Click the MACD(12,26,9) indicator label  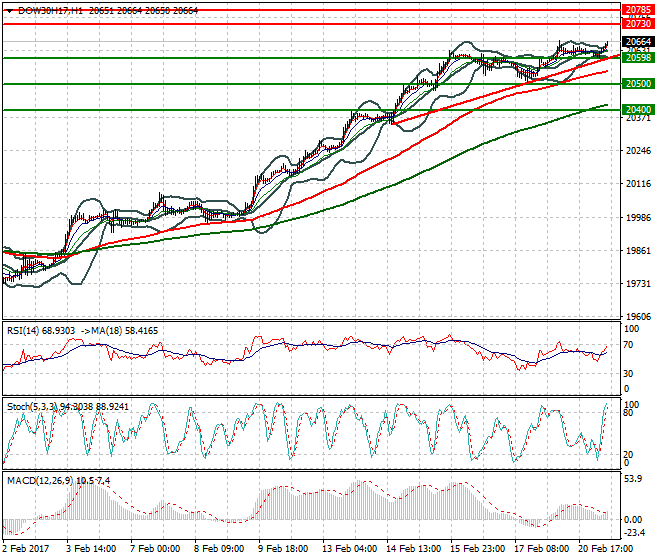[40, 480]
